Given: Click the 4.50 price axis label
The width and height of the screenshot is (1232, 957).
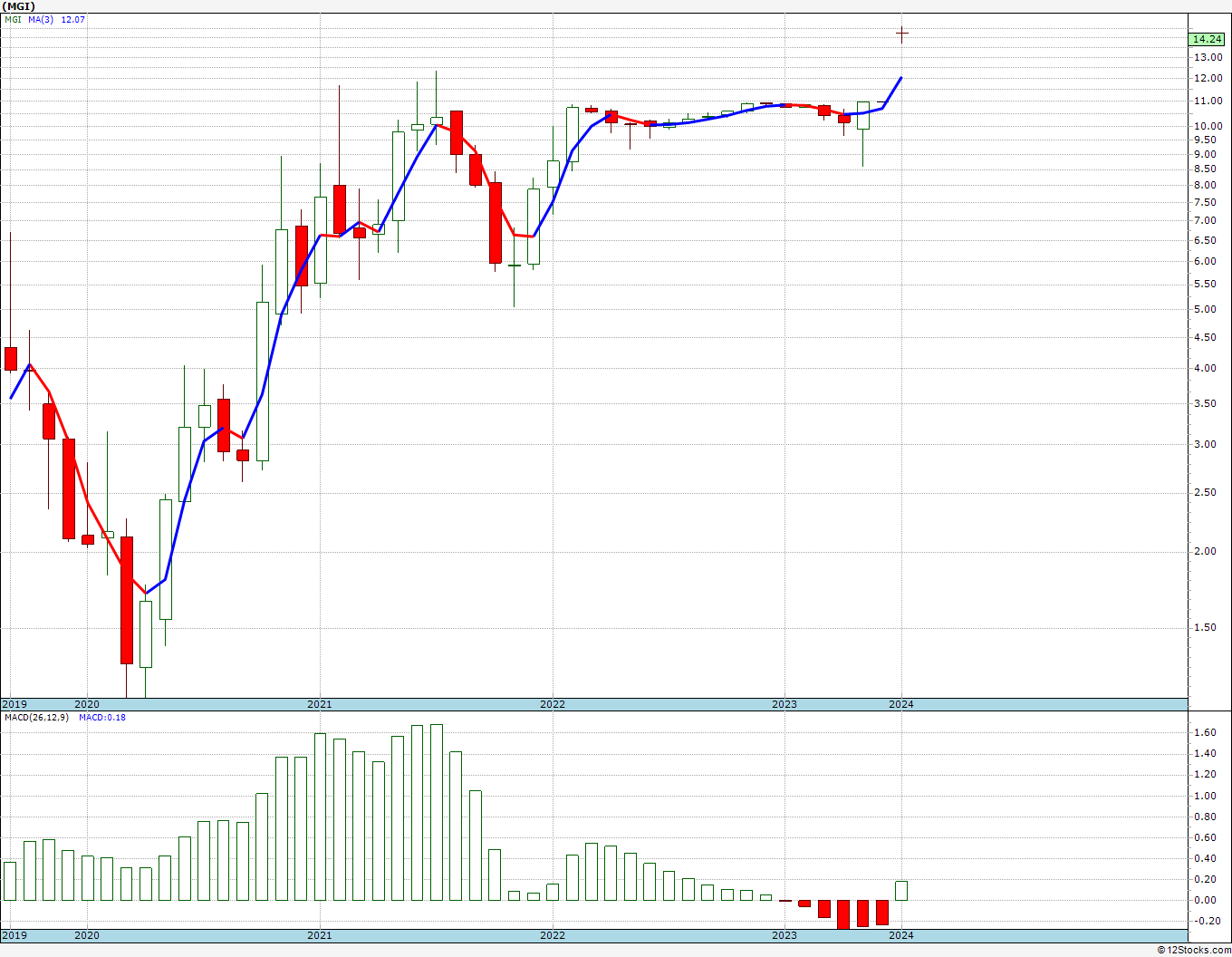Looking at the screenshot, I should click(x=1205, y=337).
